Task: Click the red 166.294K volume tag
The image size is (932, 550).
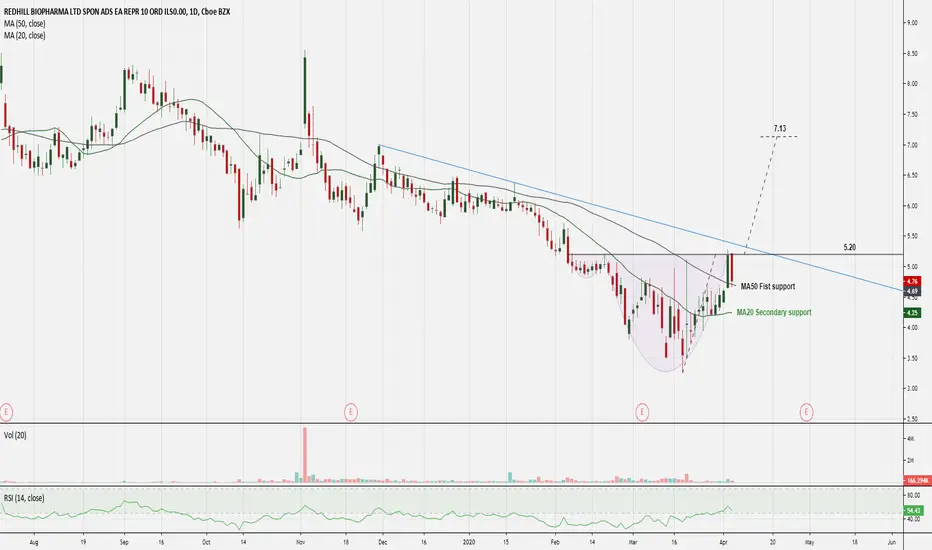Action: click(x=917, y=480)
